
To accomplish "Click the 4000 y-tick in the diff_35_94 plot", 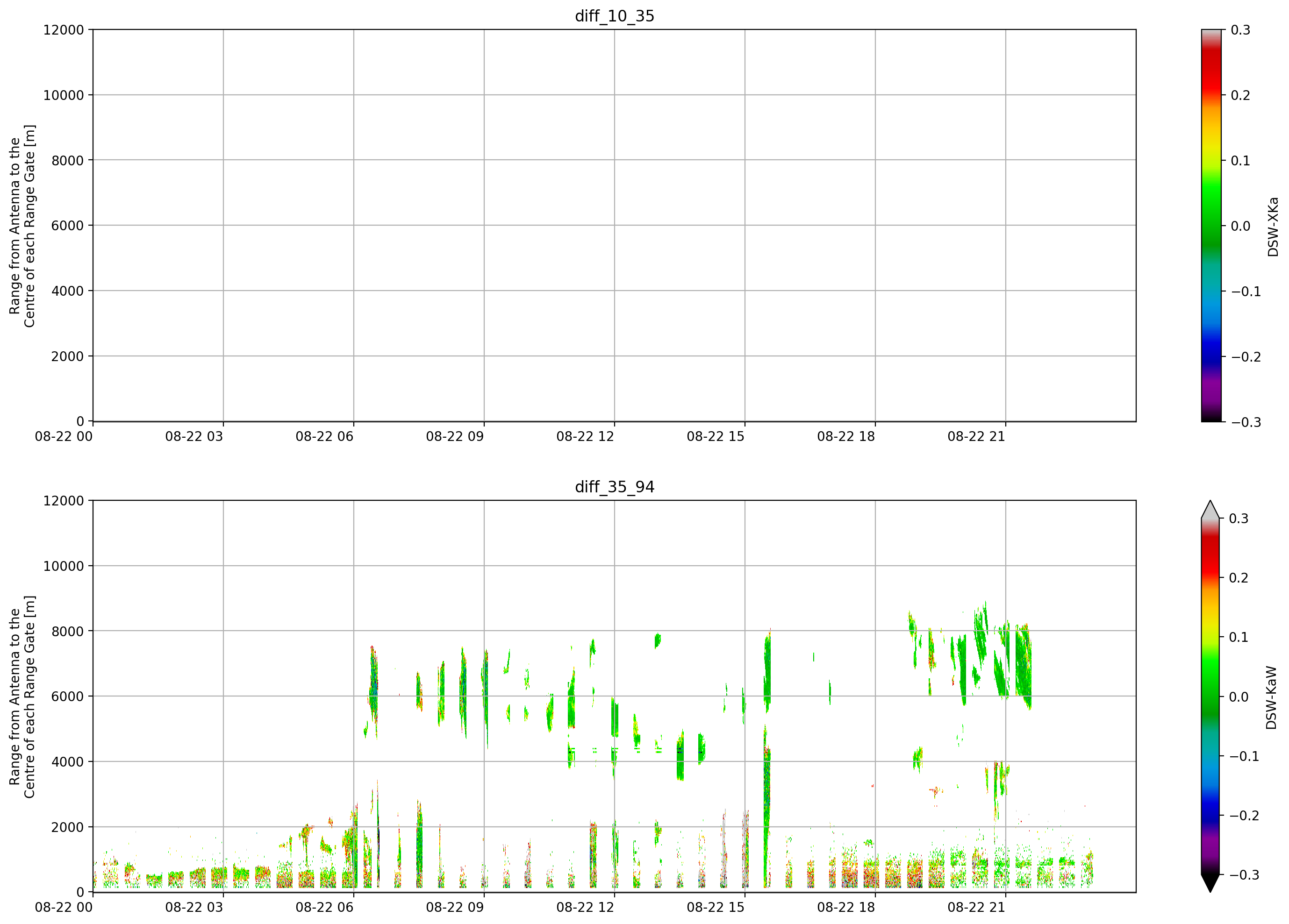I will (x=68, y=761).
